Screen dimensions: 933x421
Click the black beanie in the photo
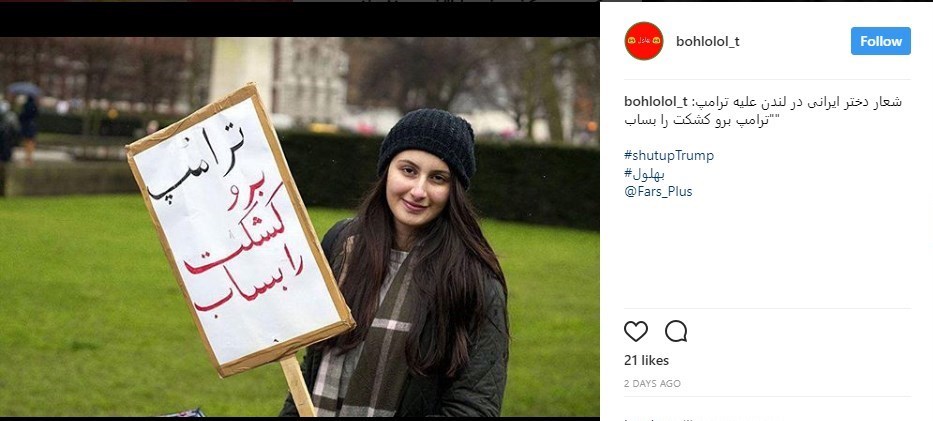point(427,144)
